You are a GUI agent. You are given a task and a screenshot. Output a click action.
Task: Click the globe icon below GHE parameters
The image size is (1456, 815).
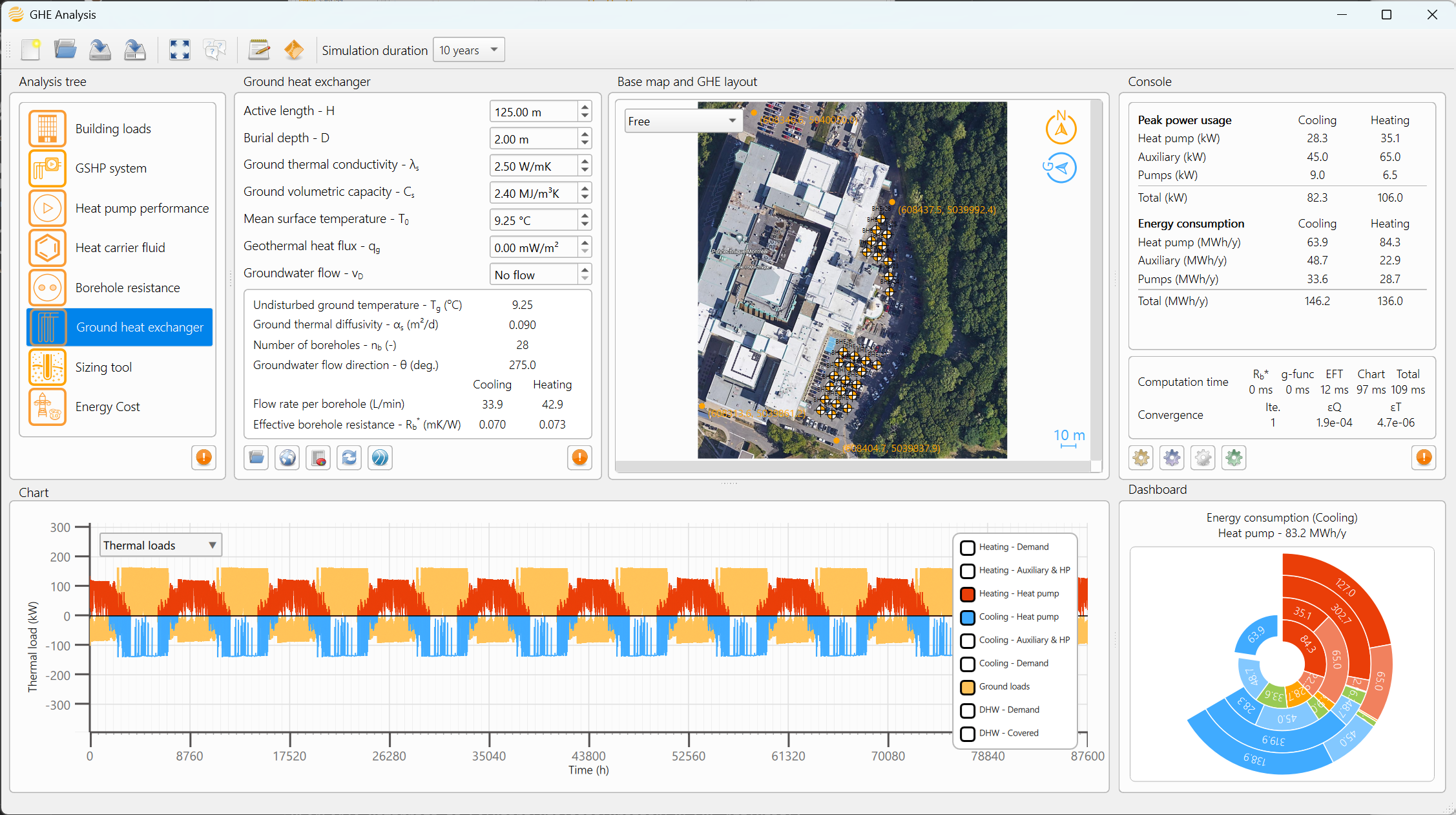[287, 458]
